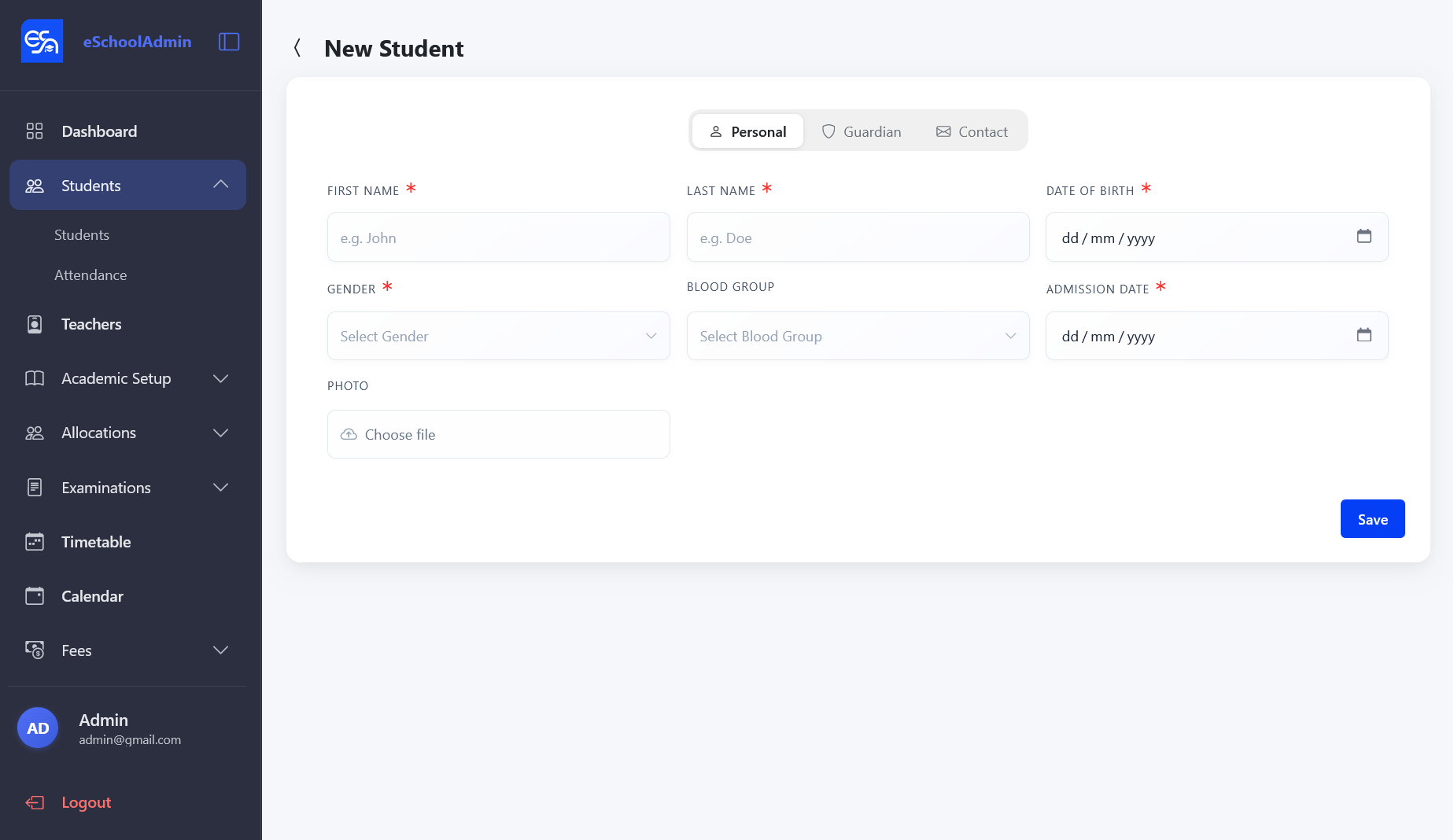Go back using the arrow beside New Student
Screen dimensions: 1454x840
click(297, 48)
